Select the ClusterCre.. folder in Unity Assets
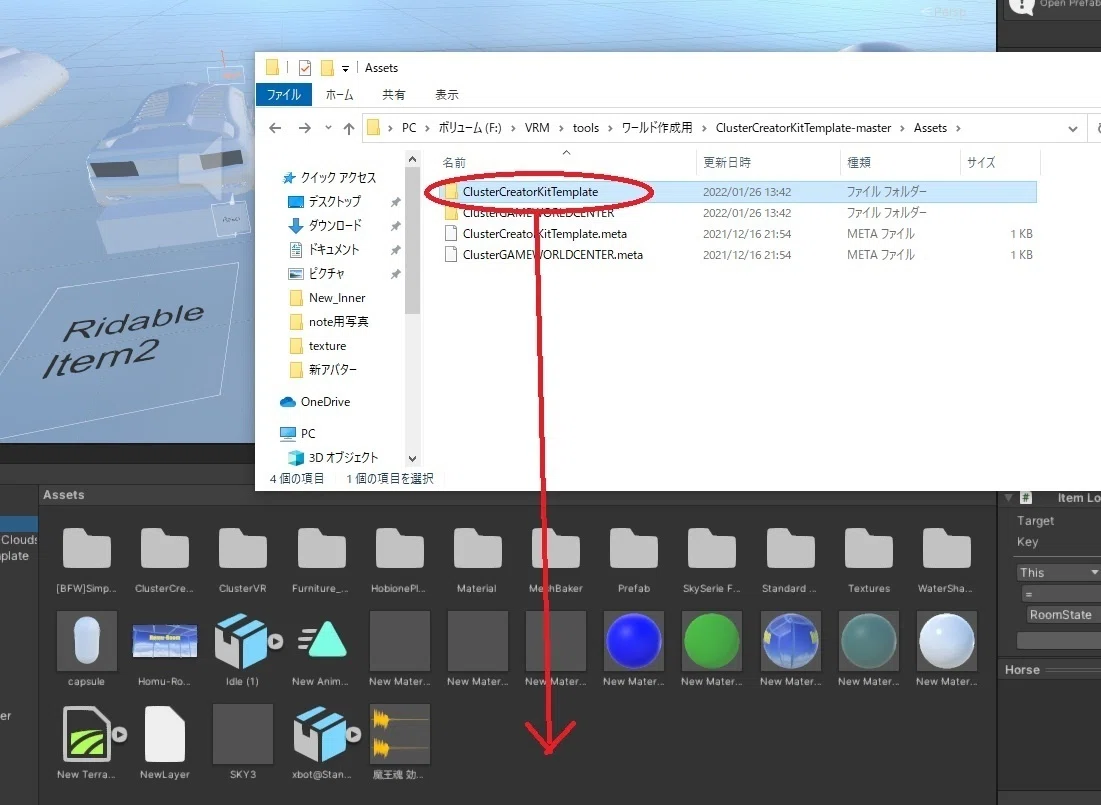Screen dimensions: 1101x805 (x=164, y=560)
